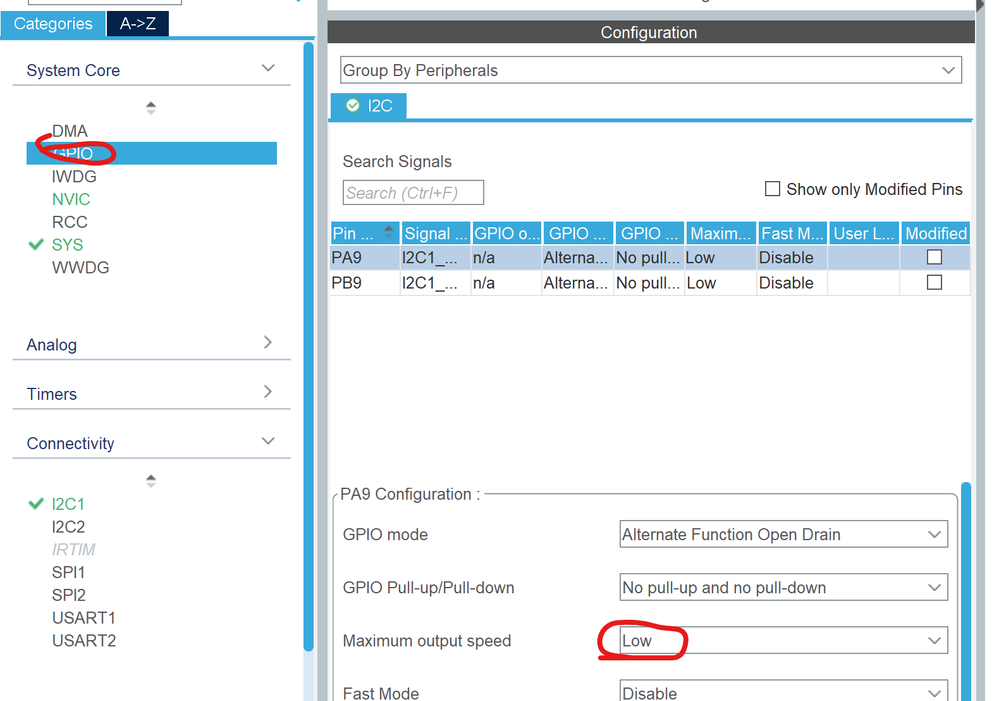Click the sort arrows above I2C1 list
This screenshot has width=999, height=701.
tap(151, 481)
